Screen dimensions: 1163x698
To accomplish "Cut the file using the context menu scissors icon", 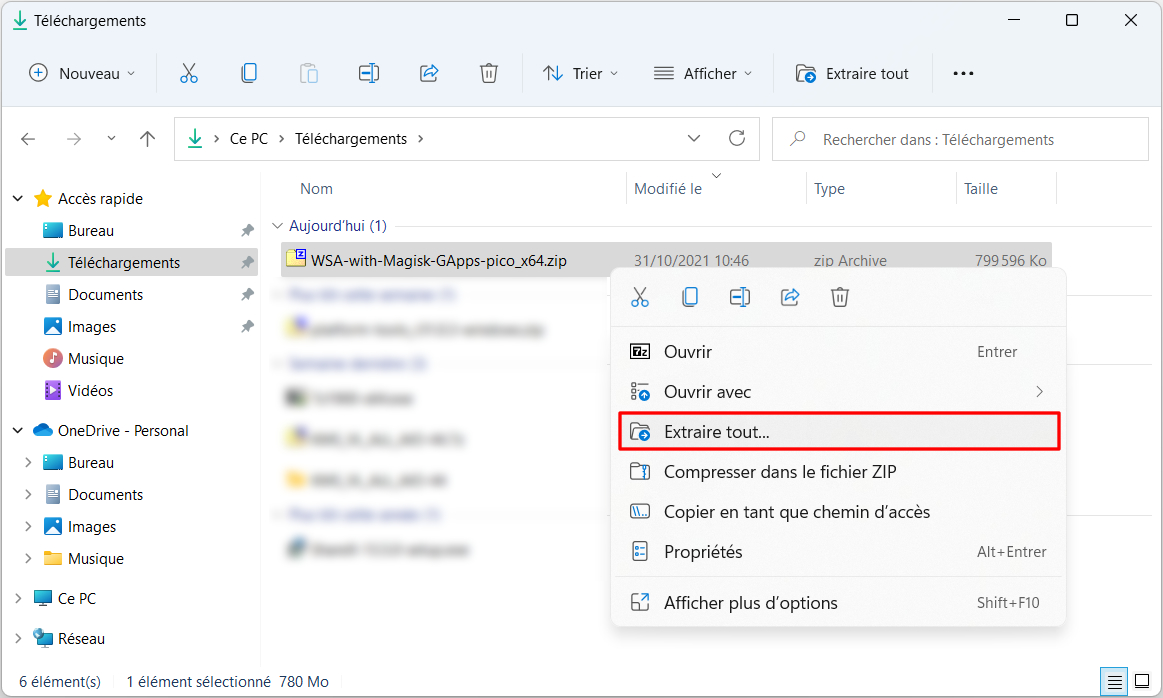I will (639, 297).
